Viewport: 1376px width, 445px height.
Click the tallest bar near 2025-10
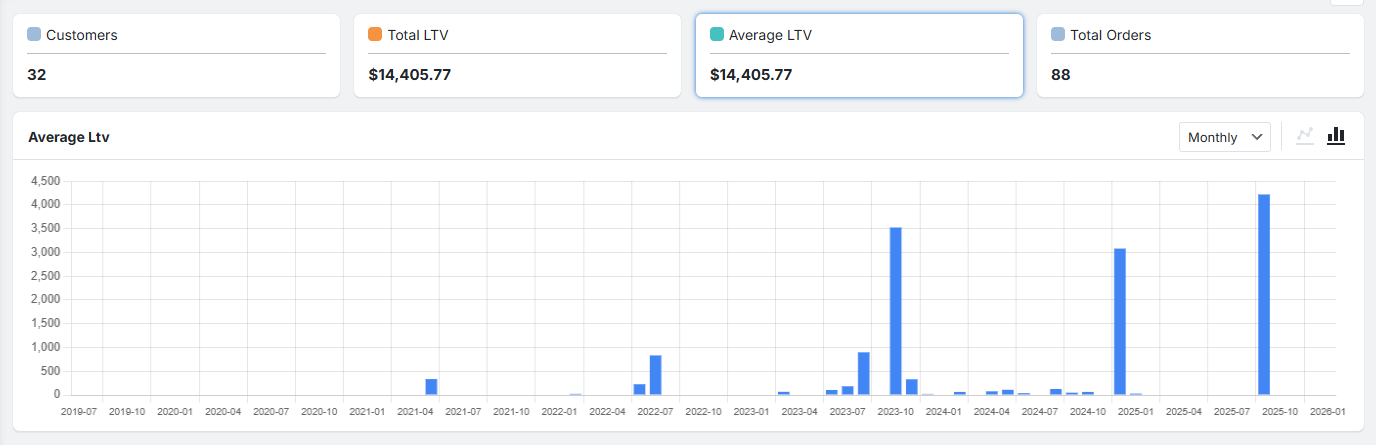point(1264,295)
